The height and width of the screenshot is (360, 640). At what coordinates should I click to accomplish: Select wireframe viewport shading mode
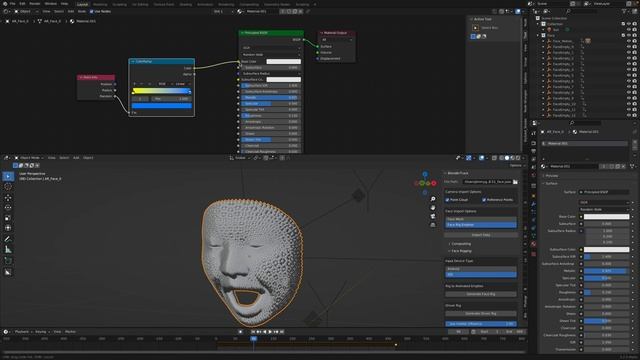click(501, 158)
